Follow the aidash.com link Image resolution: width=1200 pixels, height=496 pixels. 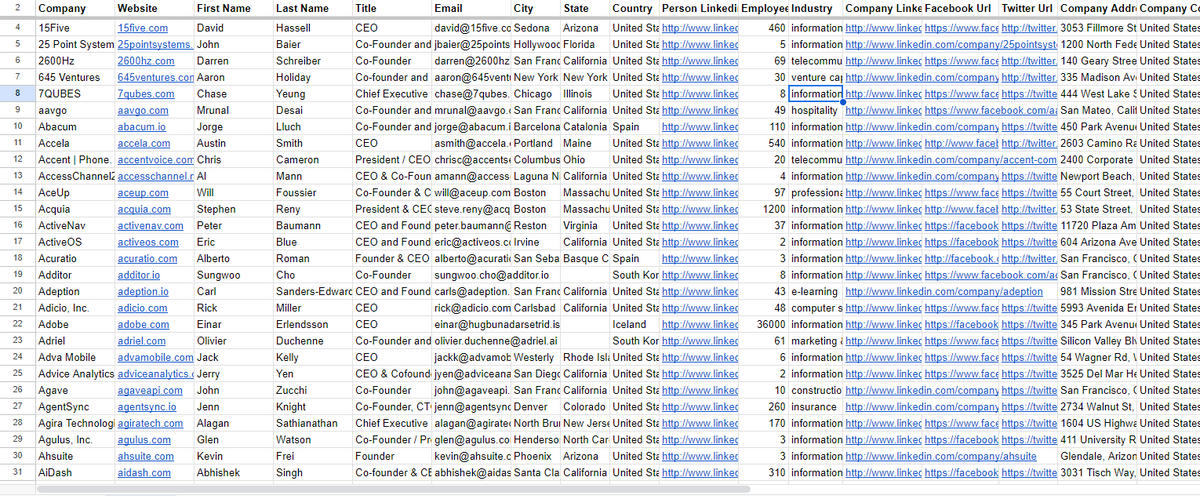tap(144, 473)
